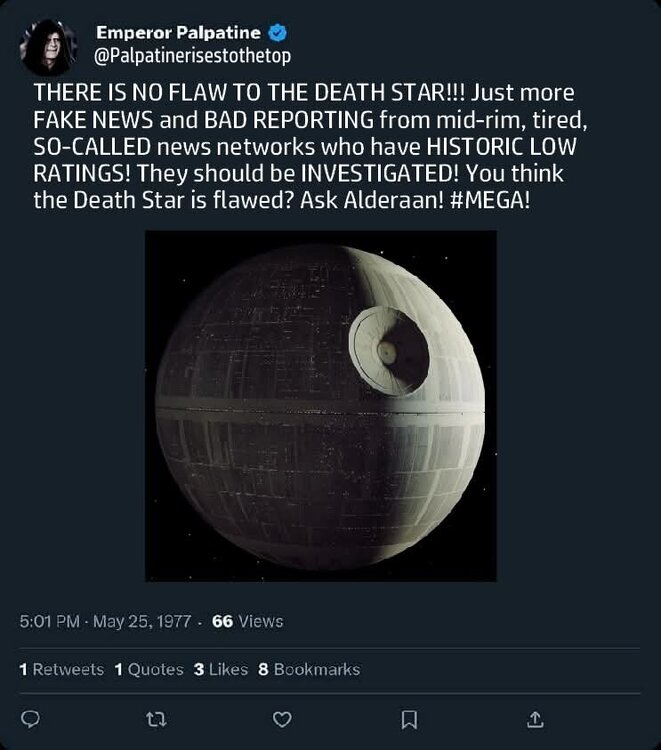The image size is (661, 750).
Task: Open the share options icon
Action: coord(534,719)
